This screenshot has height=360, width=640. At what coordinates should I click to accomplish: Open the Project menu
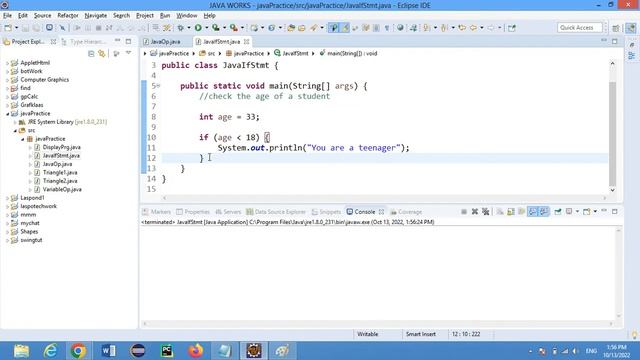(145, 16)
